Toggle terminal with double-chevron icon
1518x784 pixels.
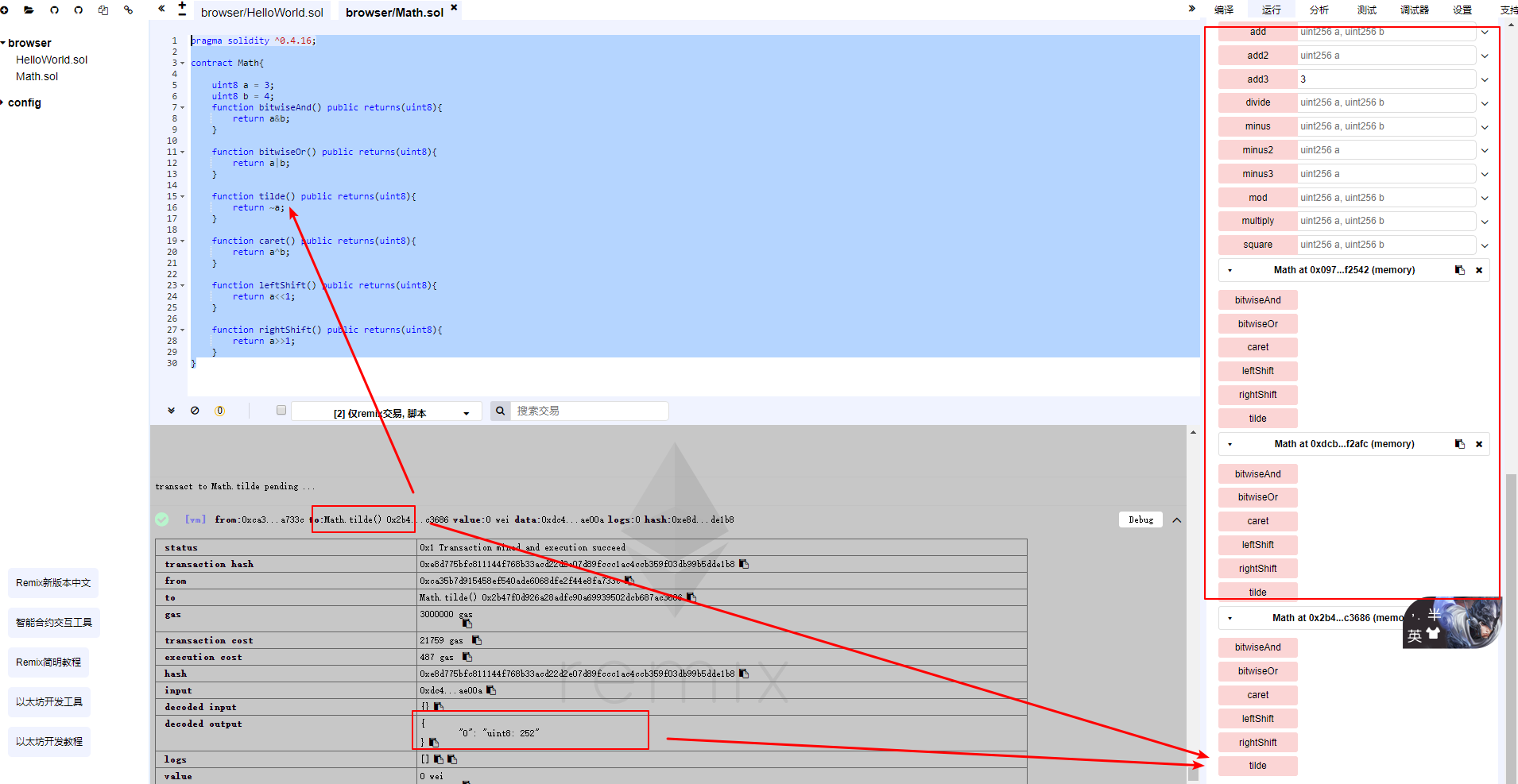(171, 411)
